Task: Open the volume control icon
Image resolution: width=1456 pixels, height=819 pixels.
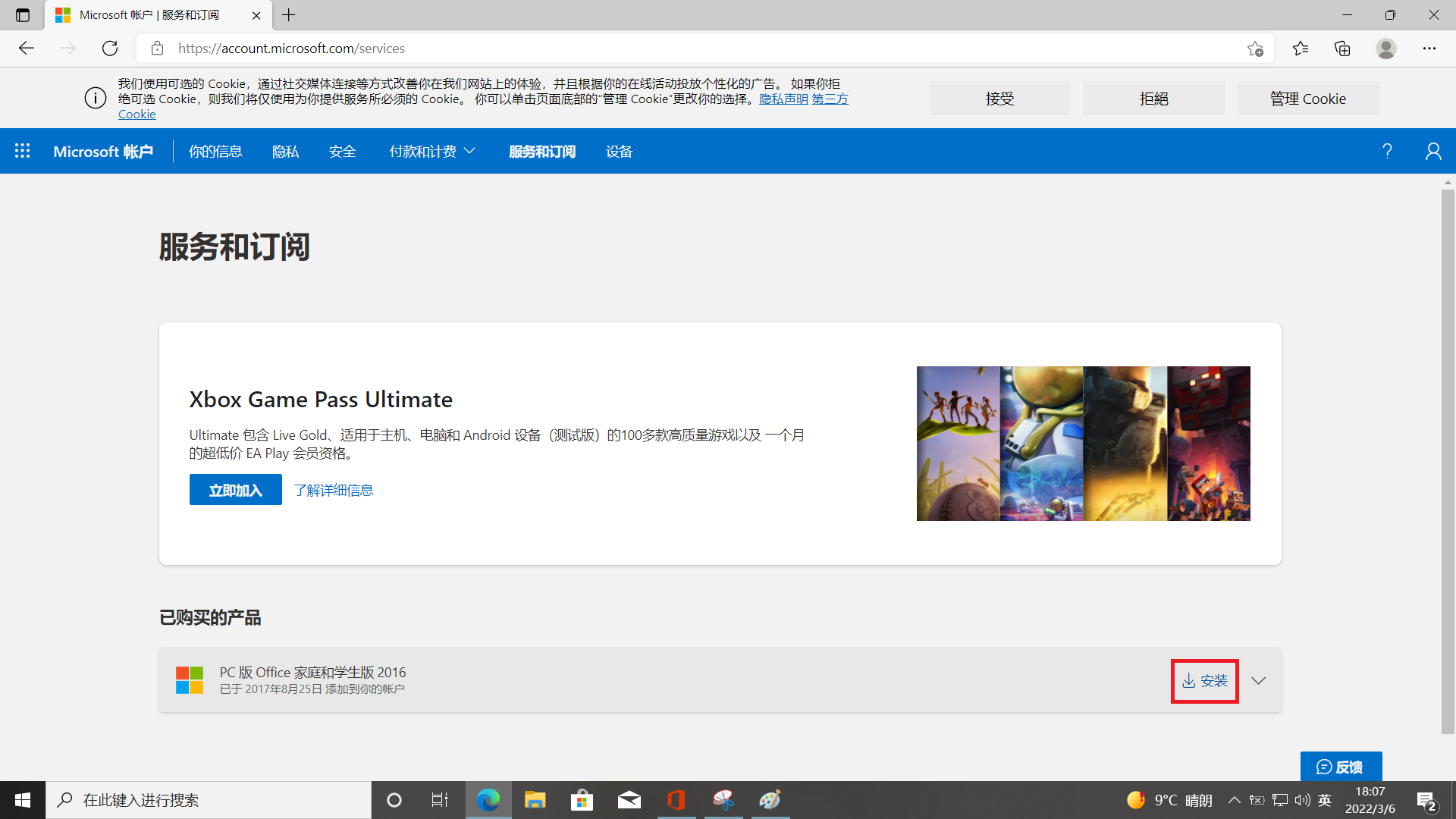Action: (1303, 800)
